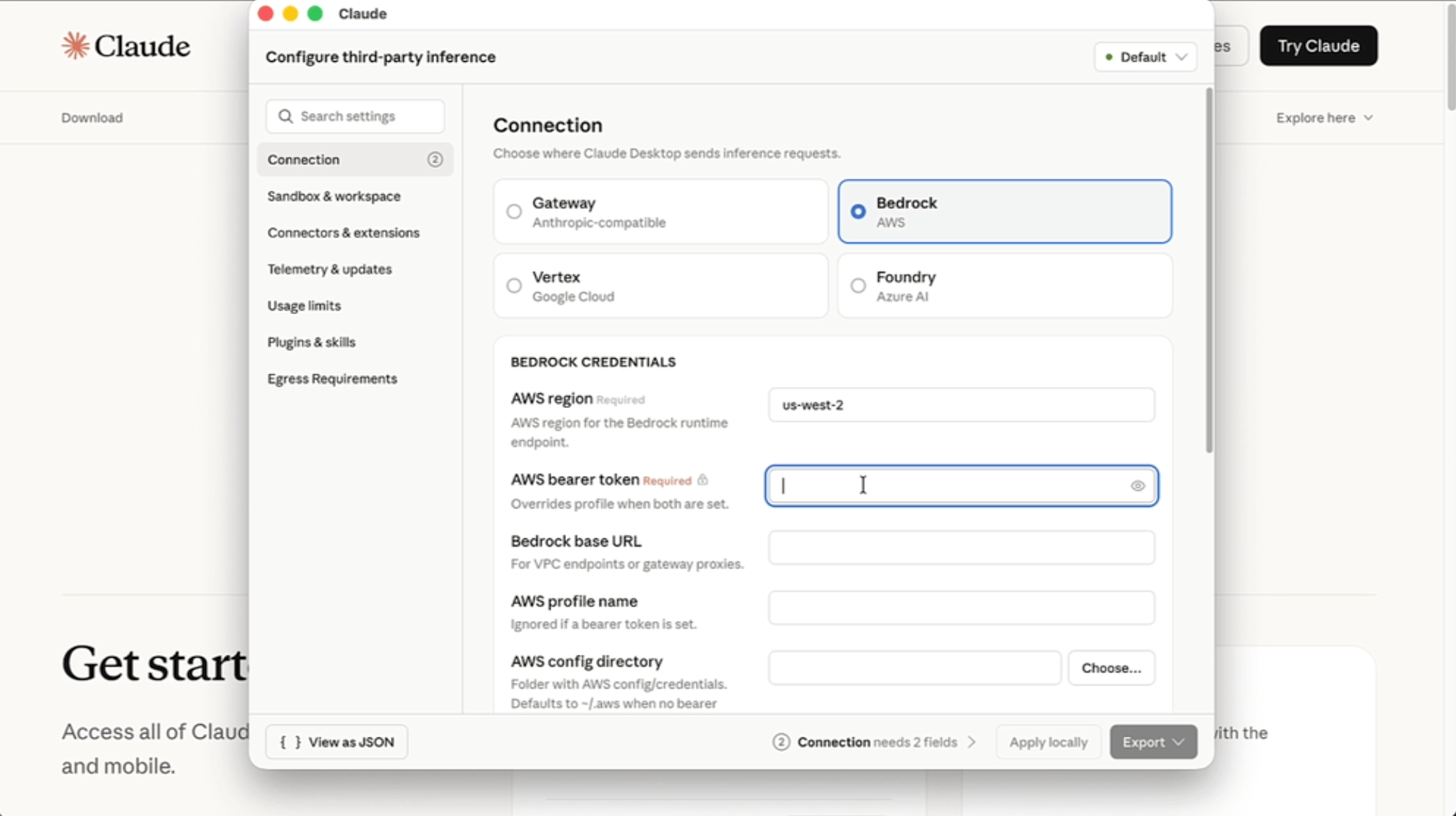Click the curly braces icon in View as JSON
The image size is (1456, 816).
coord(290,742)
